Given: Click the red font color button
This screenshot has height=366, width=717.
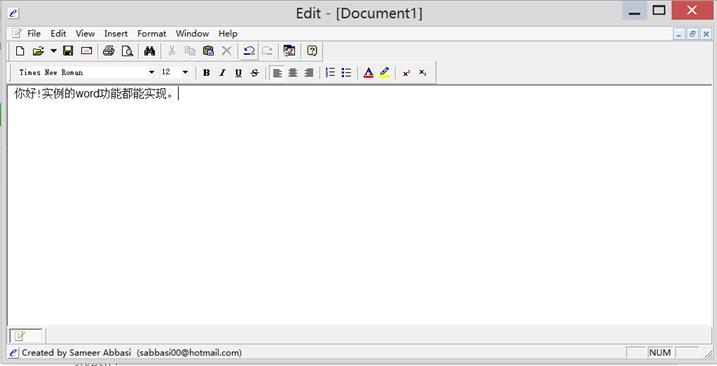Looking at the screenshot, I should pyautogui.click(x=369, y=73).
